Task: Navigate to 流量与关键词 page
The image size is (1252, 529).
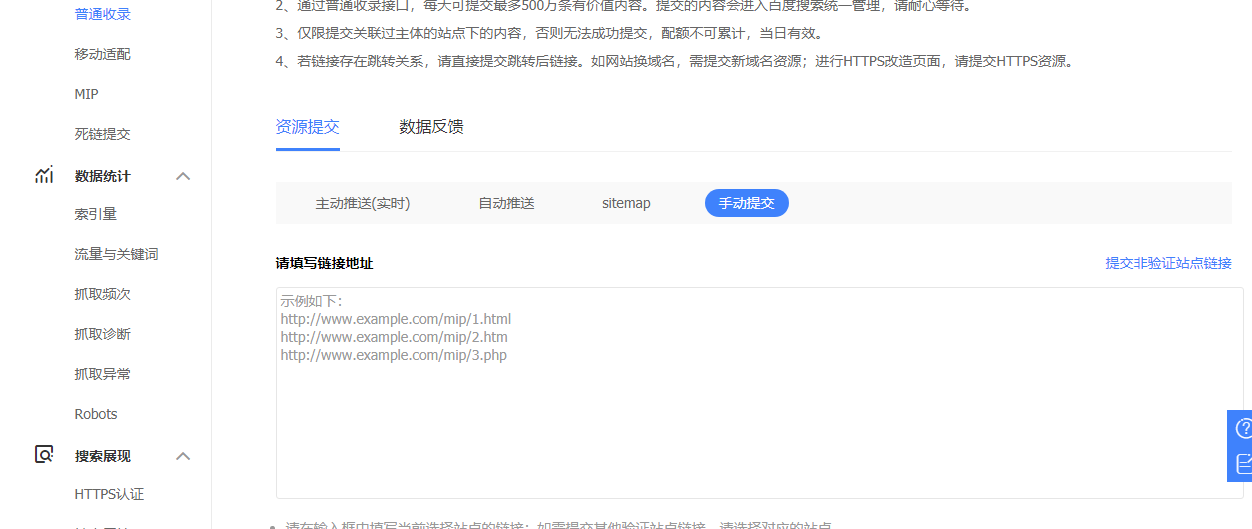Action: tap(116, 254)
